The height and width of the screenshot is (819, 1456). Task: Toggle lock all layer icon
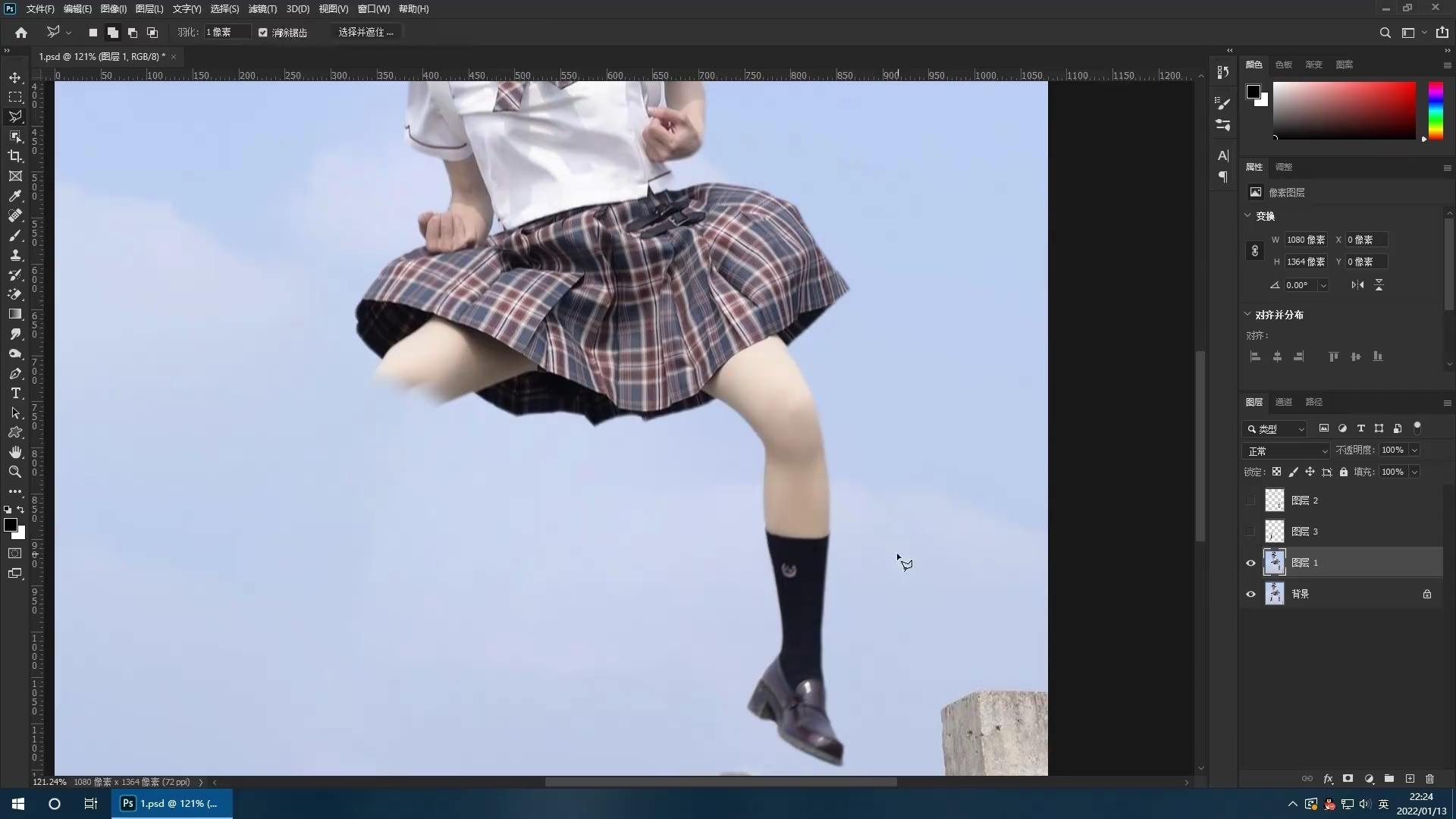1343,472
